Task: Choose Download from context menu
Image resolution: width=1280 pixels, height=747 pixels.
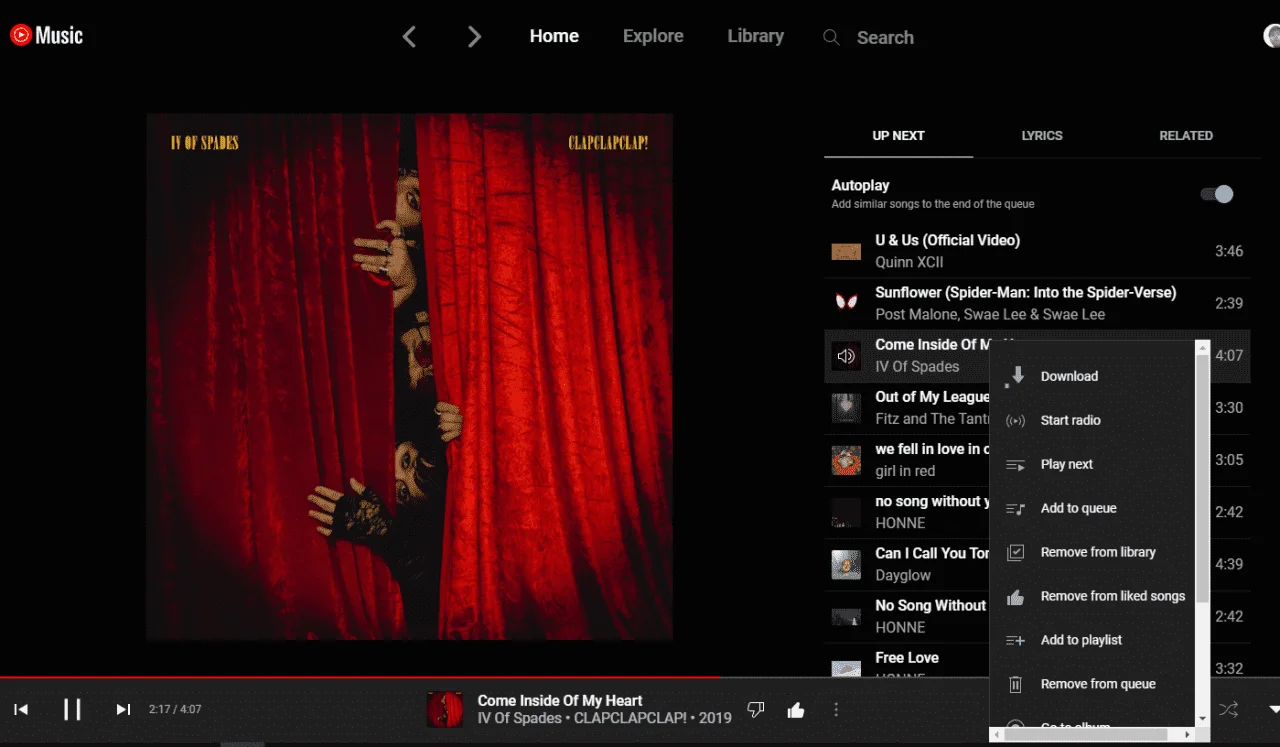Action: [x=1069, y=376]
